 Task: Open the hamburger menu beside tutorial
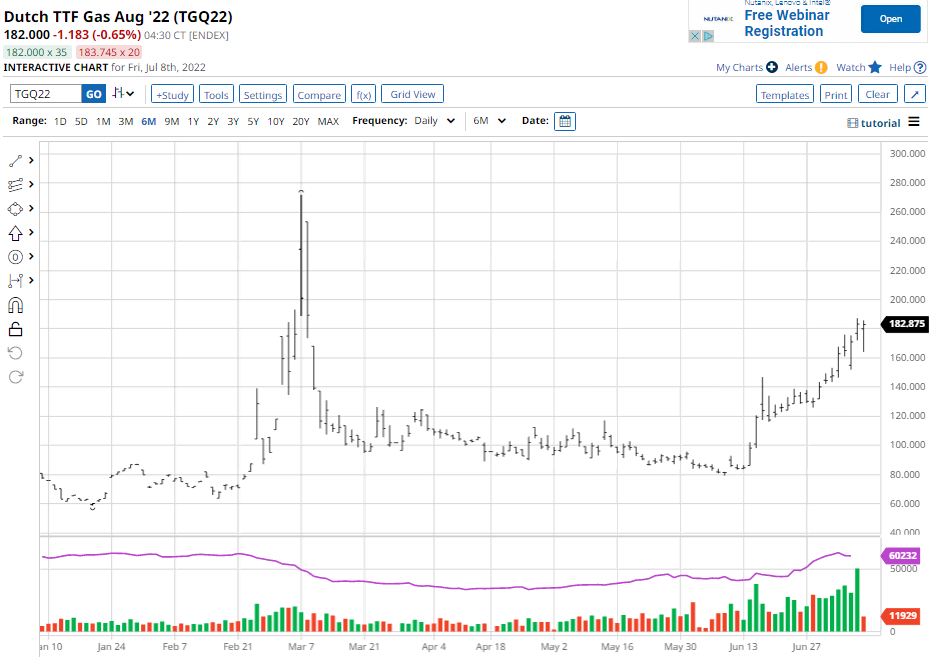tap(913, 122)
